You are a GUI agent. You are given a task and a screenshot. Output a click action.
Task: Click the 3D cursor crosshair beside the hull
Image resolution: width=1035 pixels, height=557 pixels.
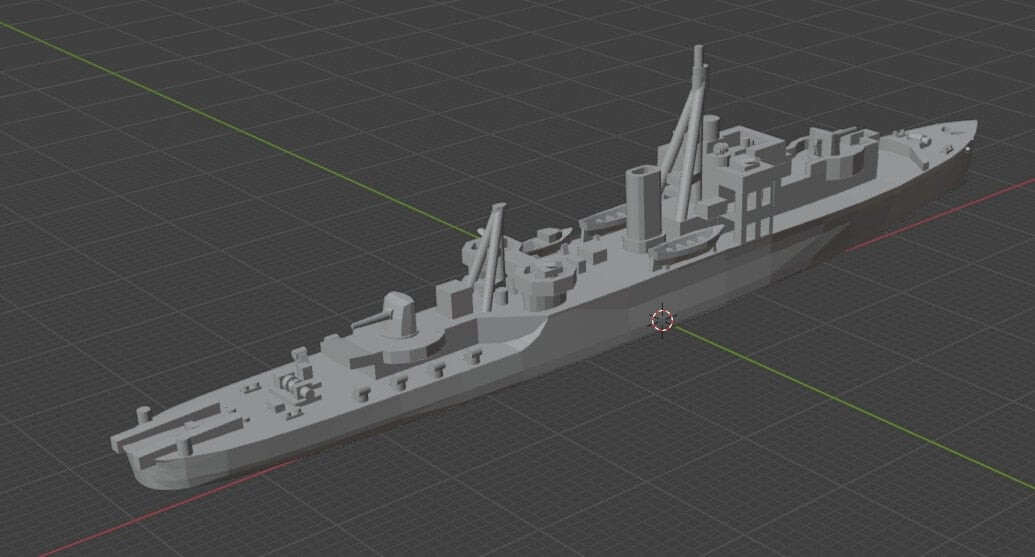click(x=663, y=320)
